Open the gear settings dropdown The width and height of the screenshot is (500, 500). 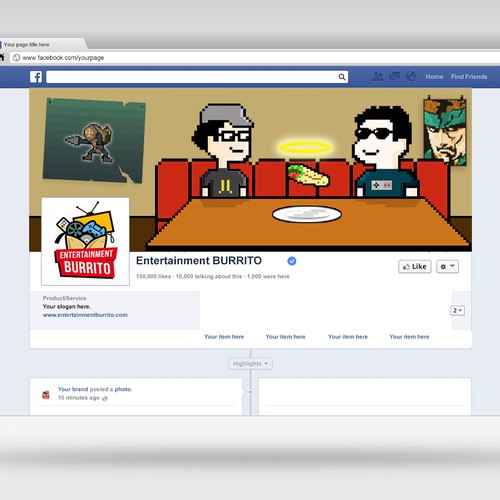coord(447,266)
